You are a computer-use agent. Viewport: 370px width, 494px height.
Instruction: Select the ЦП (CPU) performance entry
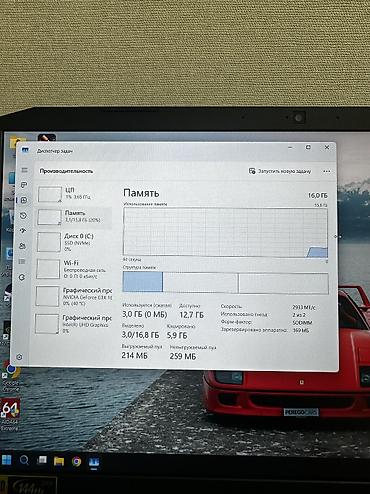[73, 194]
